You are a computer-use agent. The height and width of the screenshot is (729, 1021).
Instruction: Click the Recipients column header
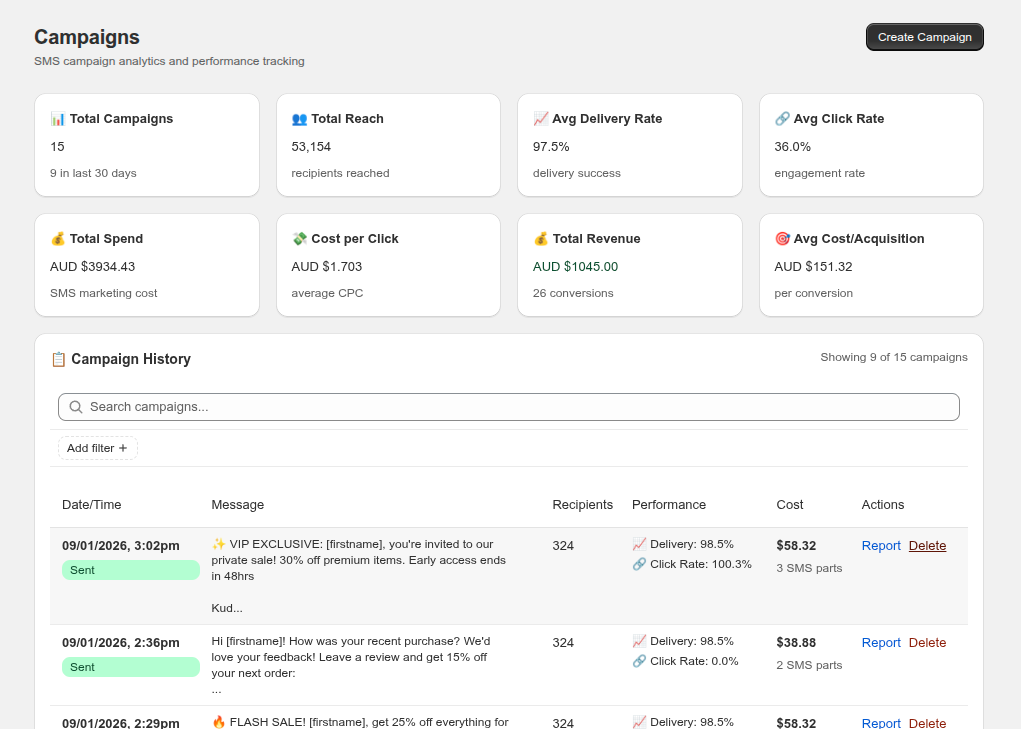[x=582, y=505]
